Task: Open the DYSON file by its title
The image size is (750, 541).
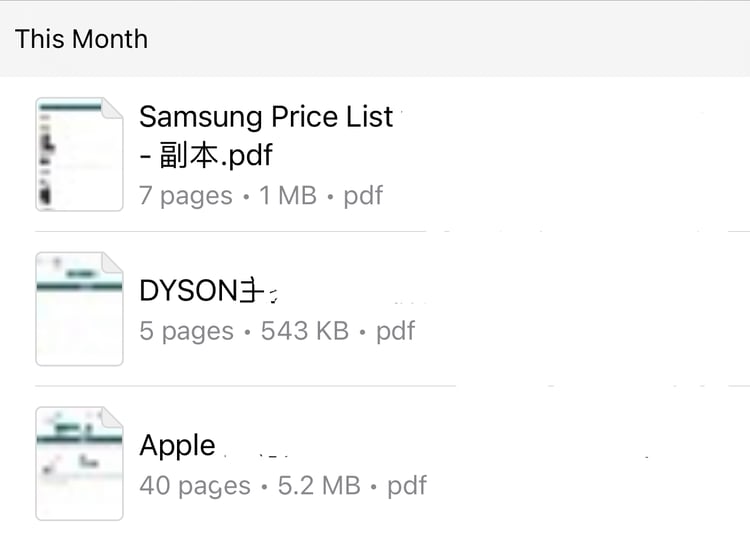Action: pyautogui.click(x=203, y=291)
